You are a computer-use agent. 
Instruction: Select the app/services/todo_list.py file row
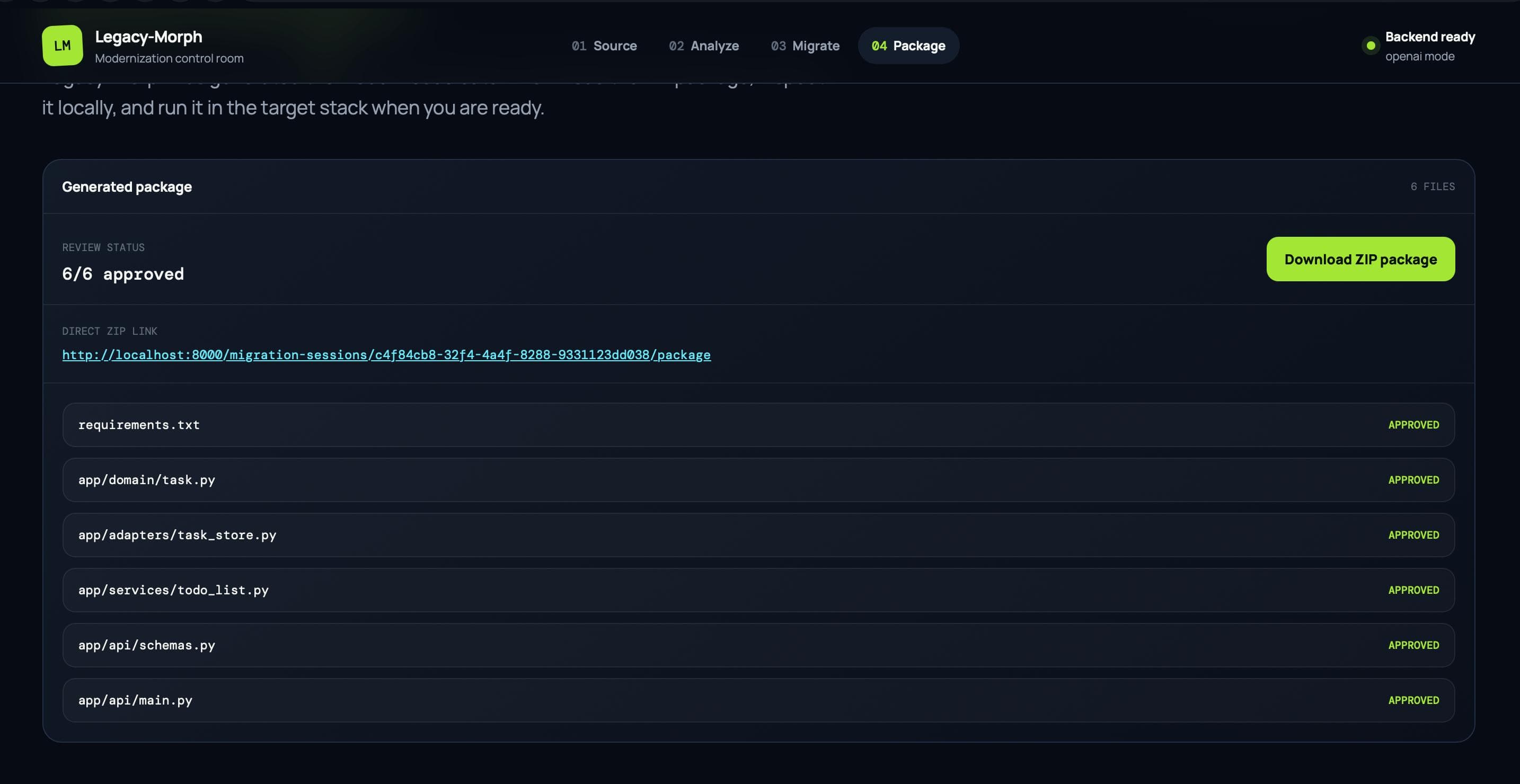tap(758, 590)
